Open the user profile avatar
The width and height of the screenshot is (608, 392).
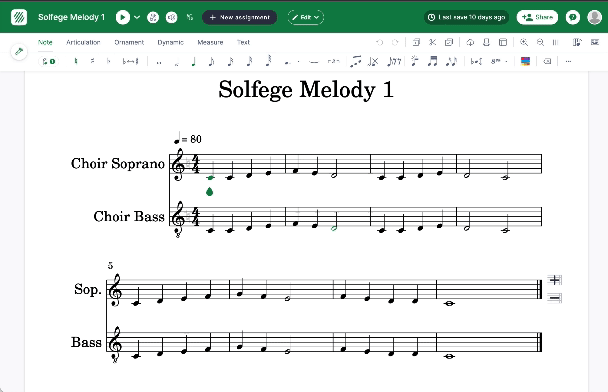pyautogui.click(x=594, y=17)
